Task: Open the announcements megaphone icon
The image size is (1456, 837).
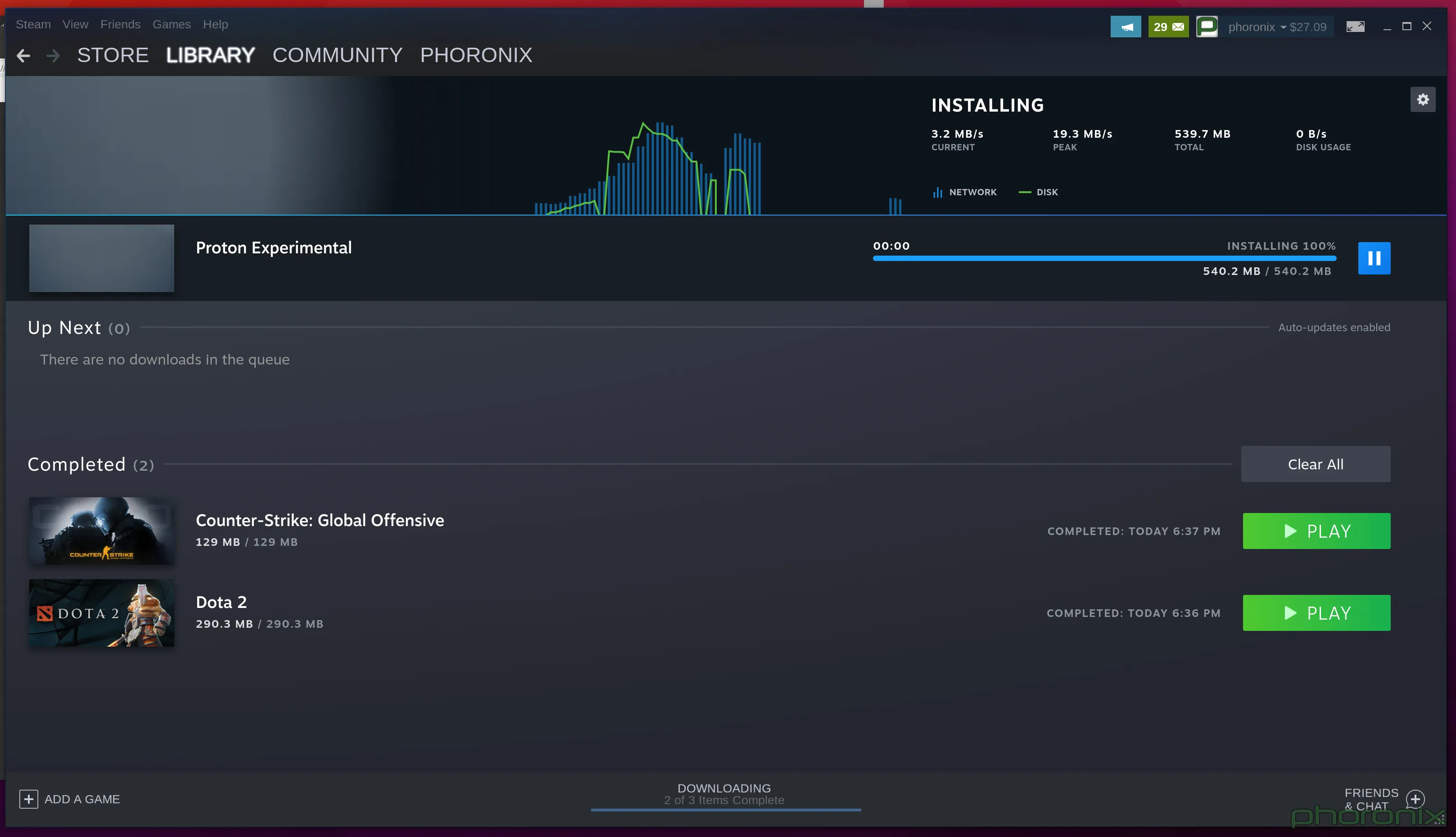Action: pos(1126,27)
